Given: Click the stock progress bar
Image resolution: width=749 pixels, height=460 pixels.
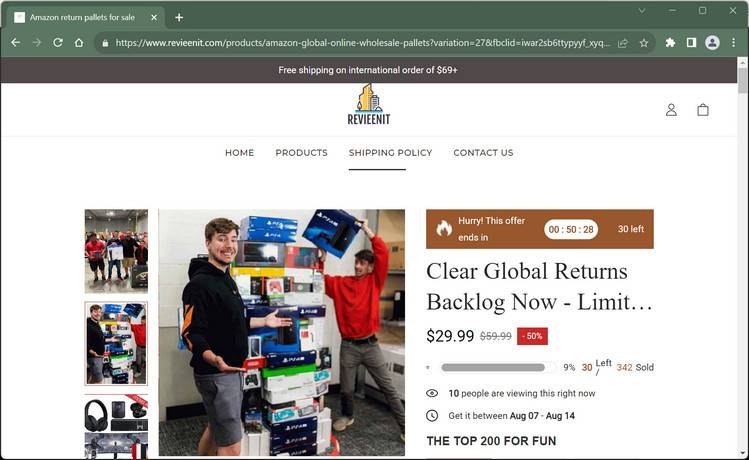Looking at the screenshot, I should 498,367.
